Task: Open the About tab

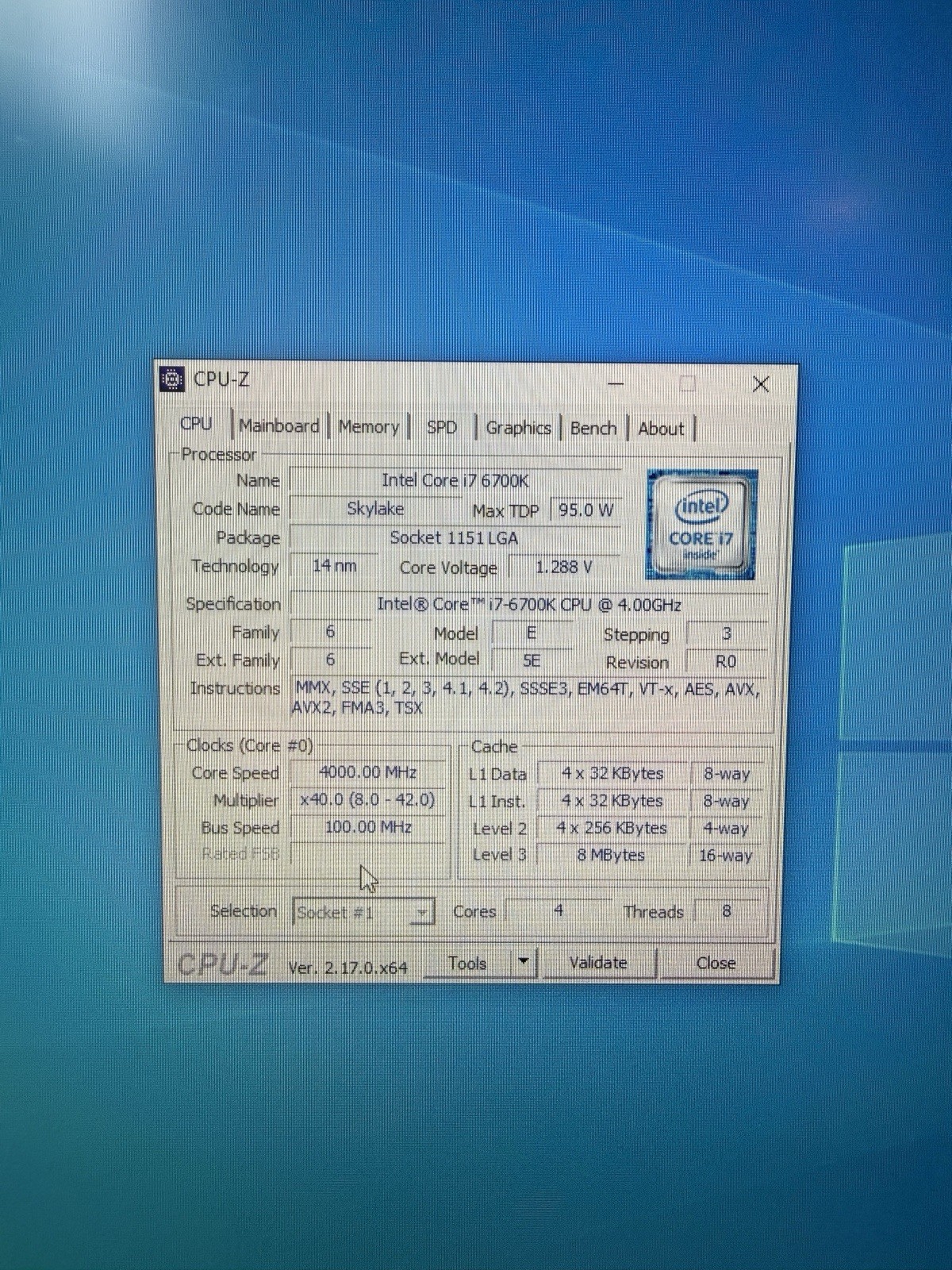Action: [661, 429]
